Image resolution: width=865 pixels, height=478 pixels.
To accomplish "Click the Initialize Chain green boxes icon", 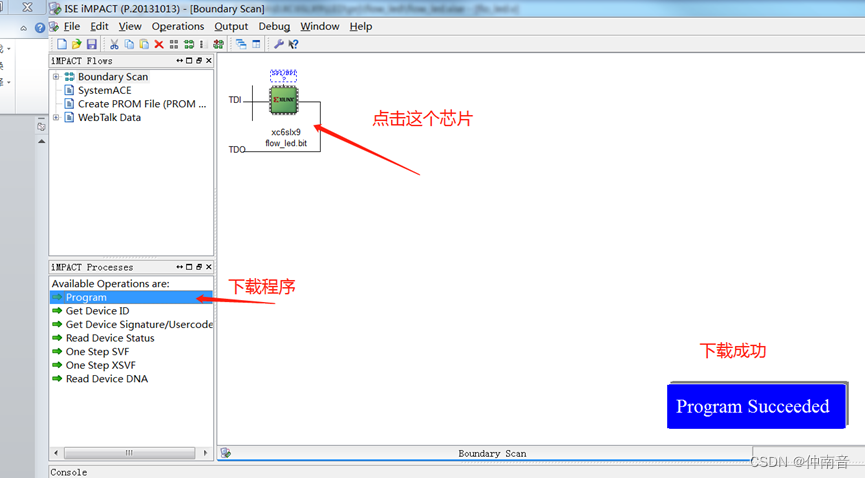I will 189,44.
